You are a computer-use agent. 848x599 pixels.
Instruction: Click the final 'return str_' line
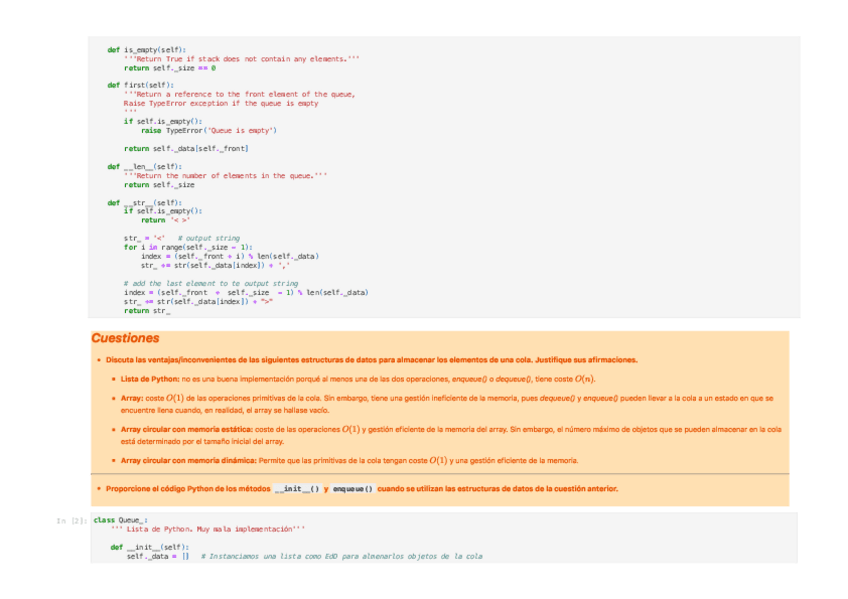coord(147,311)
